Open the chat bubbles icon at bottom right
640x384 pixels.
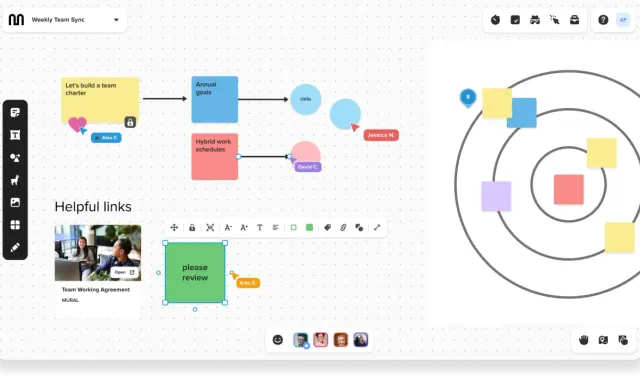(x=623, y=340)
